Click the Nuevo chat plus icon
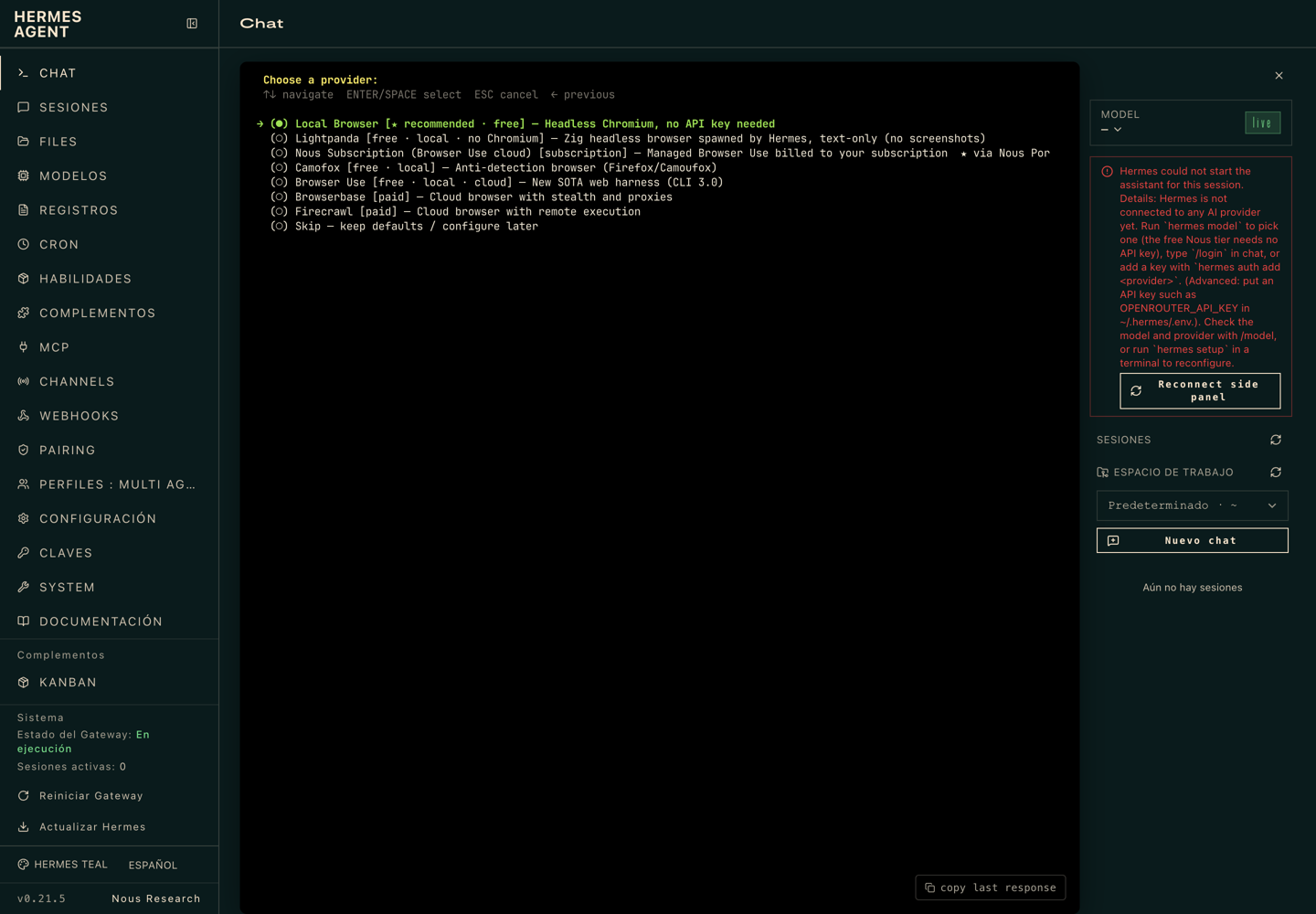 1113,541
